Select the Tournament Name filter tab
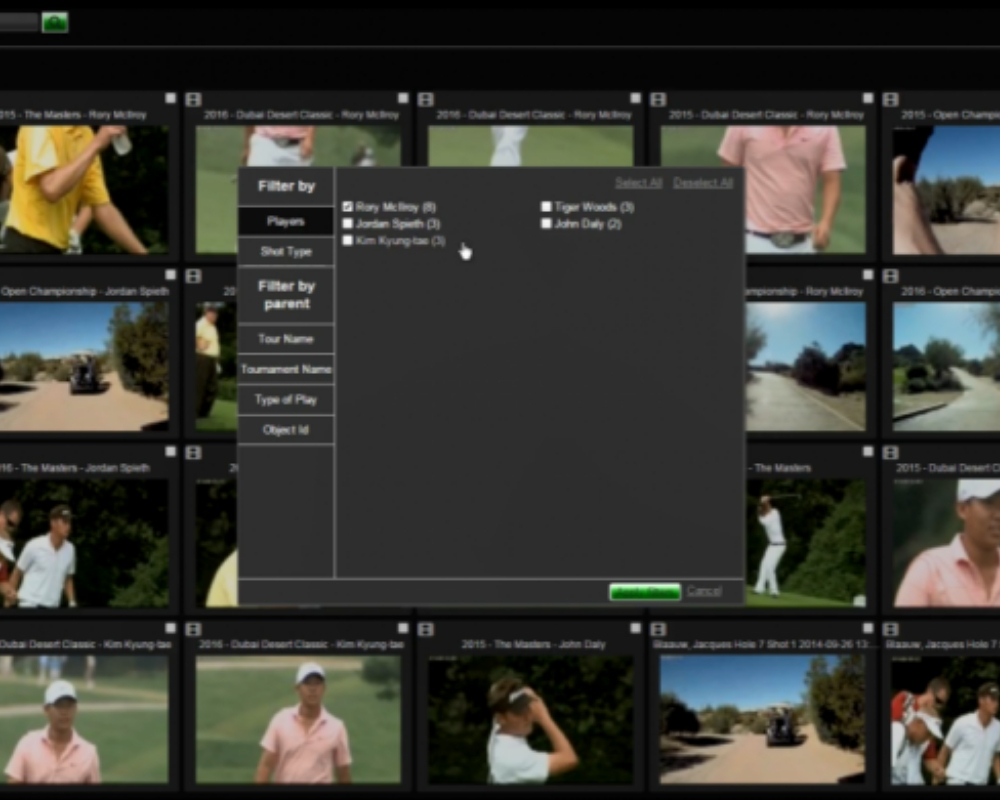The image size is (1000, 800). [286, 369]
